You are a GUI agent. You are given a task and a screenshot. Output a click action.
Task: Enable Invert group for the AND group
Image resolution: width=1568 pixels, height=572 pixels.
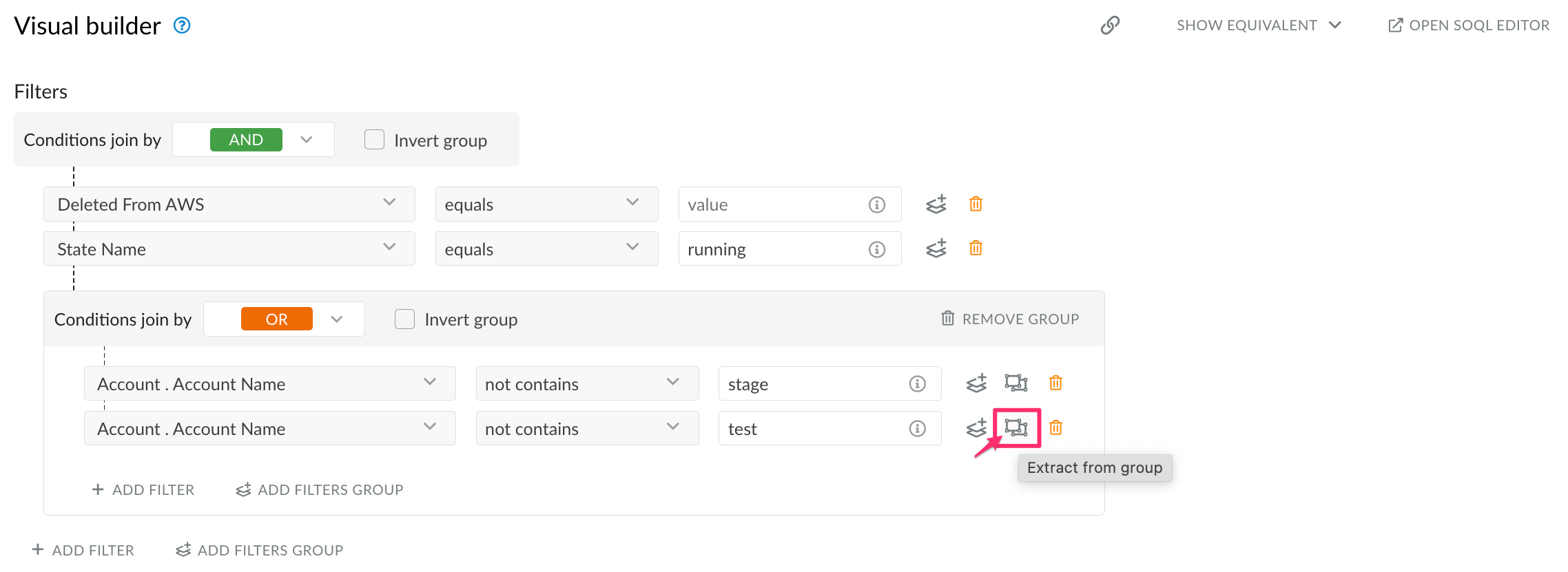tap(374, 140)
